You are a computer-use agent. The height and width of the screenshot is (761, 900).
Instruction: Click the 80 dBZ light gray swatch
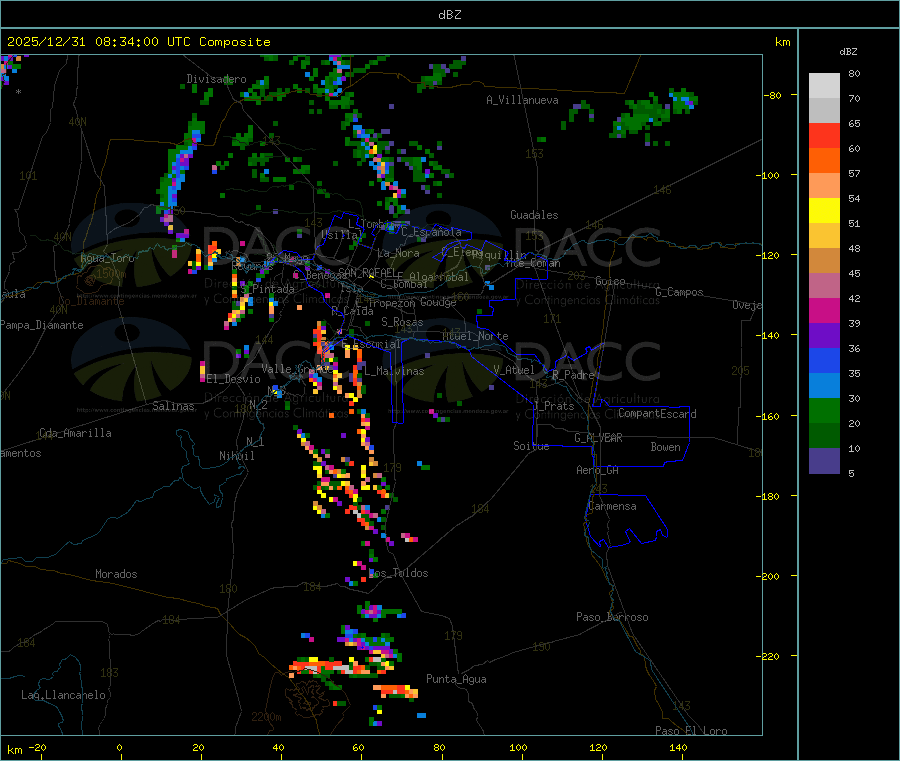(x=824, y=86)
